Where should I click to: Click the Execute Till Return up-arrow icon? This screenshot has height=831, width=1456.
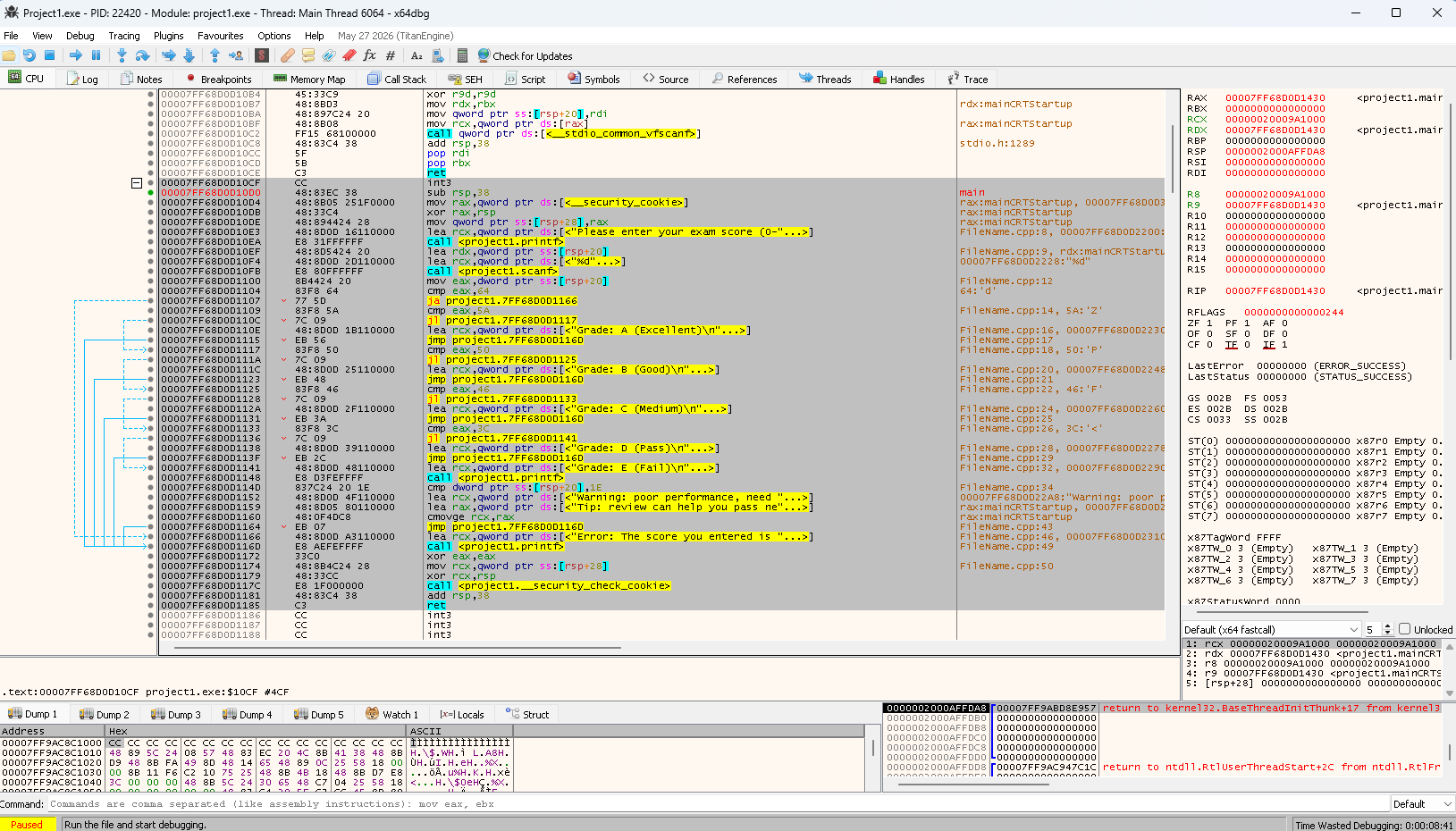(x=215, y=55)
